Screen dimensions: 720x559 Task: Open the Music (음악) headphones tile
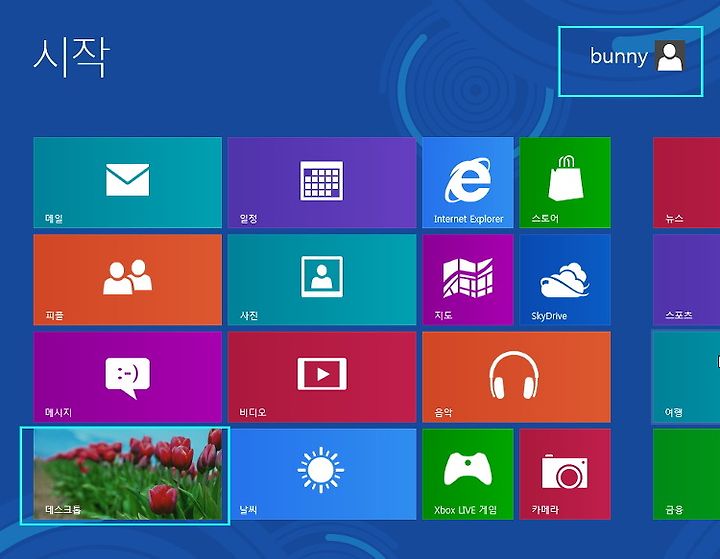(x=517, y=377)
